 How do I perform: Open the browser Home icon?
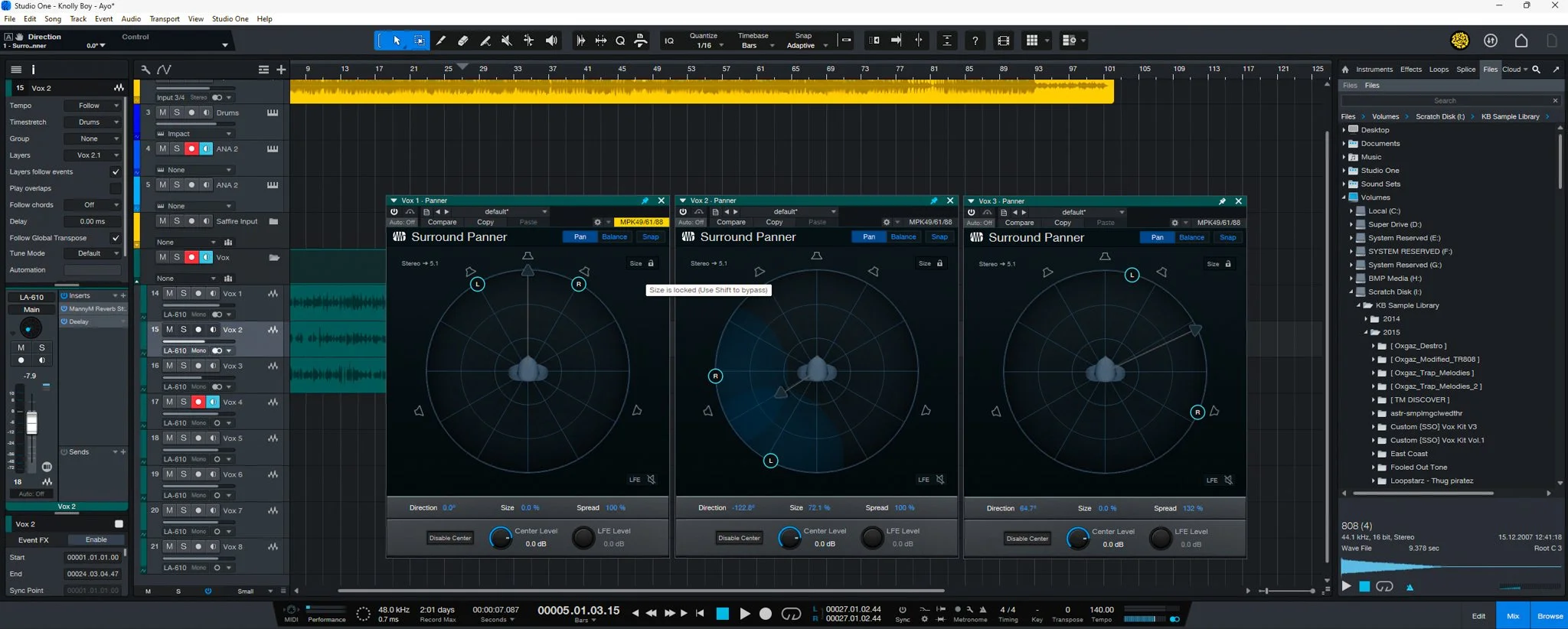[1345, 70]
